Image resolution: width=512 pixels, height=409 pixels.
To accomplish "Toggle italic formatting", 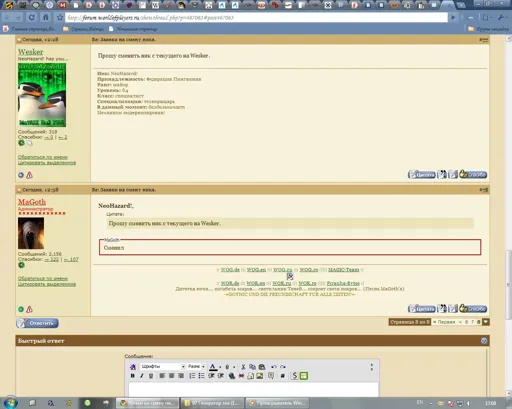I will tap(142, 376).
